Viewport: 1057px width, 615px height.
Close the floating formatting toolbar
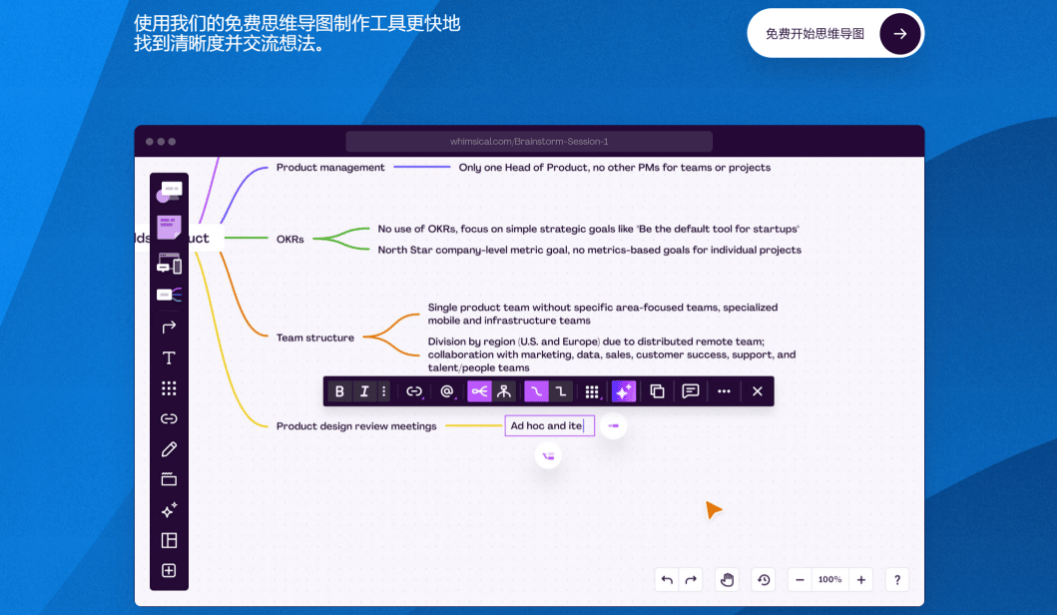758,392
